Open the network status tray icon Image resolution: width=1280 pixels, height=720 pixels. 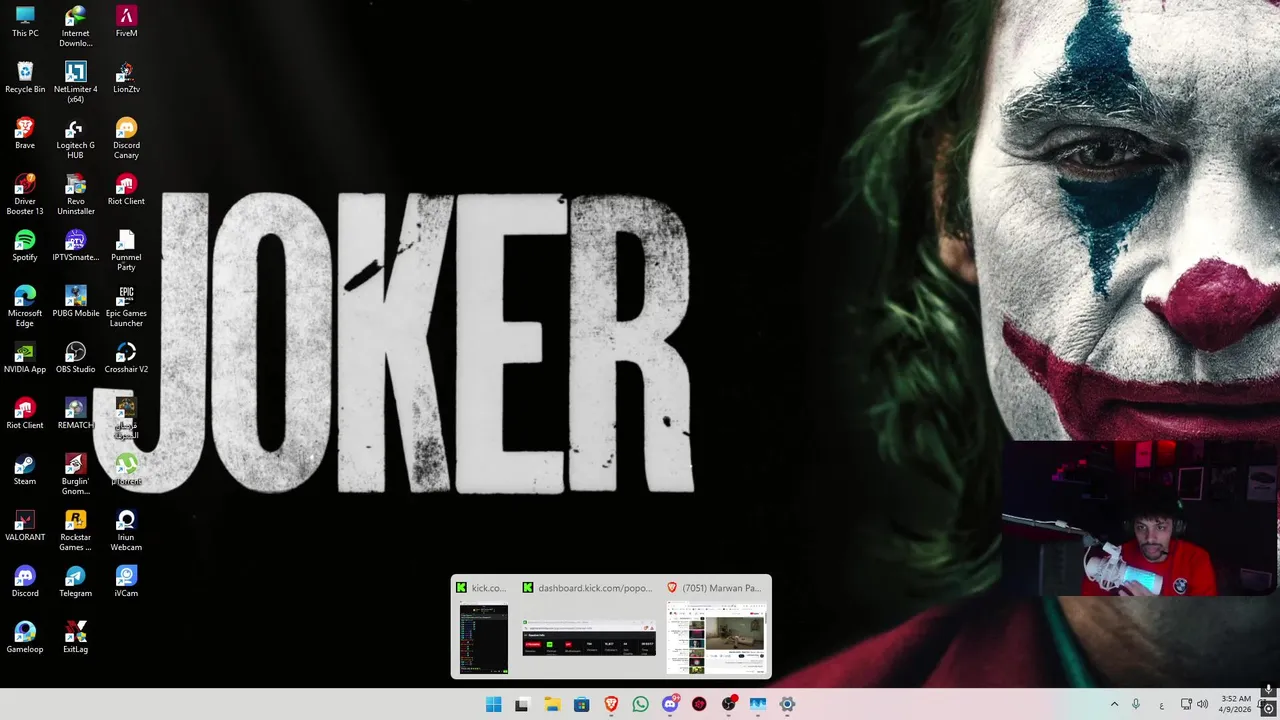[1186, 704]
